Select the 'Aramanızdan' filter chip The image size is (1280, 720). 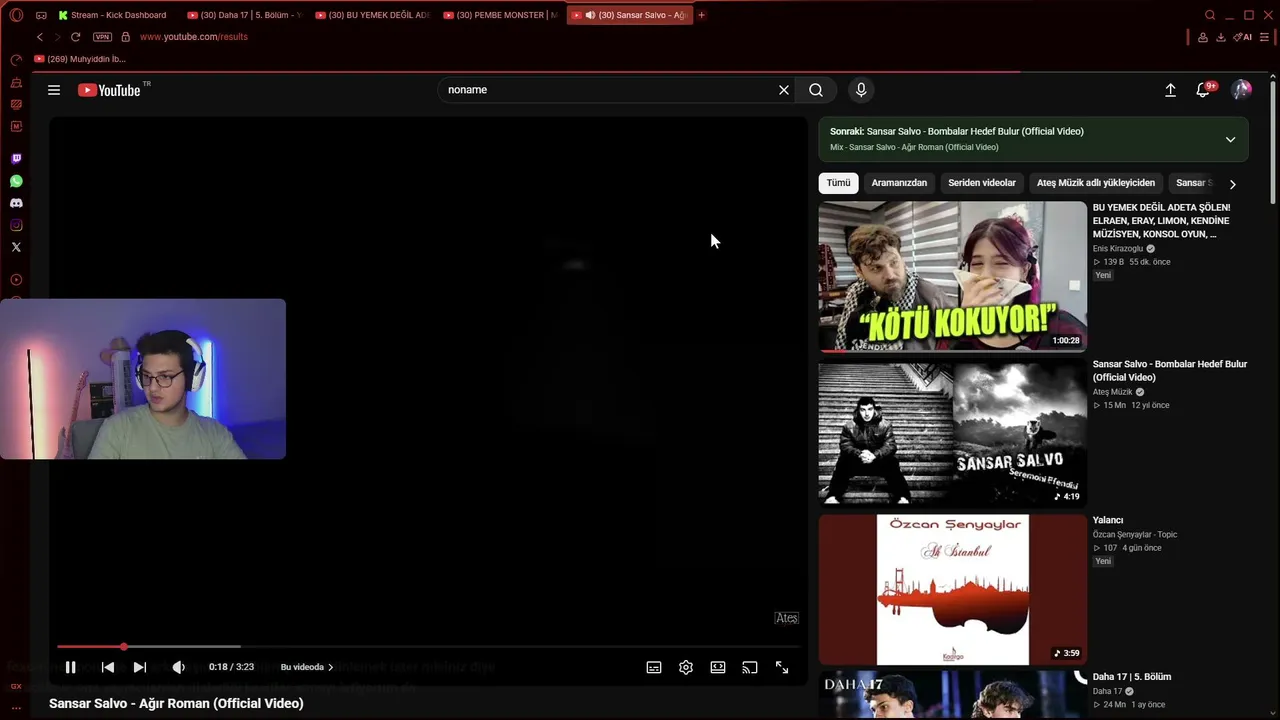point(899,183)
